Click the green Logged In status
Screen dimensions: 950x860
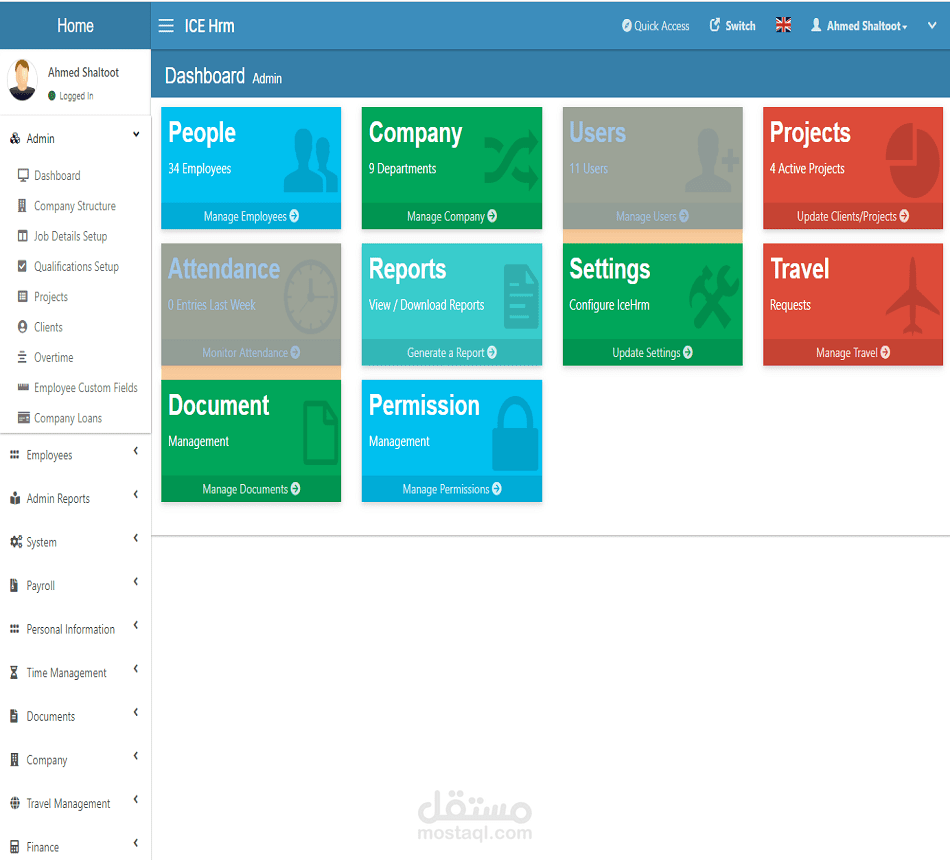(71, 96)
